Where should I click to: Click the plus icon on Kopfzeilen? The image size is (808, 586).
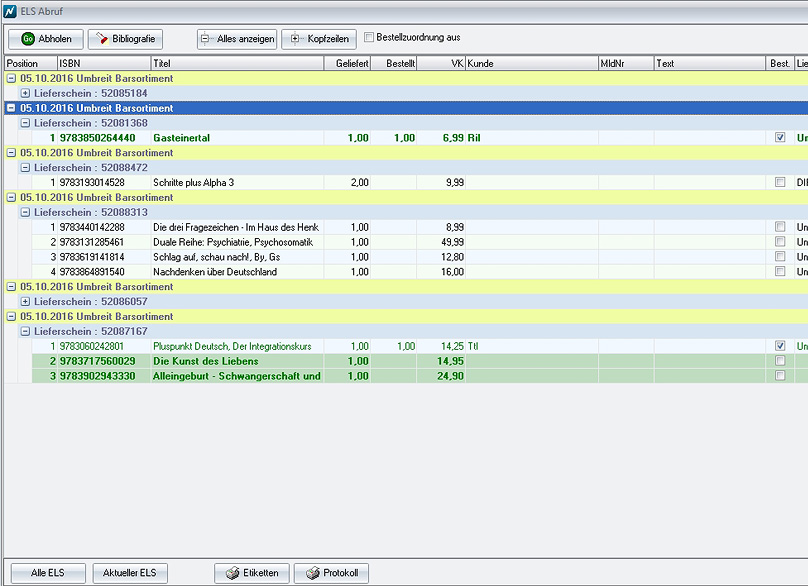[295, 39]
